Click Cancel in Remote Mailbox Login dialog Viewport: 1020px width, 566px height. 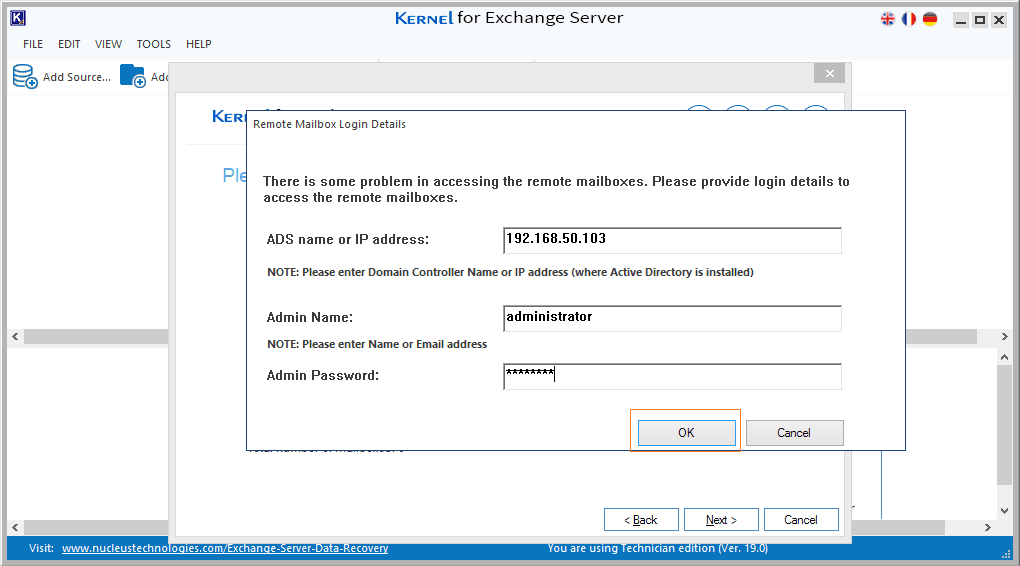(794, 433)
